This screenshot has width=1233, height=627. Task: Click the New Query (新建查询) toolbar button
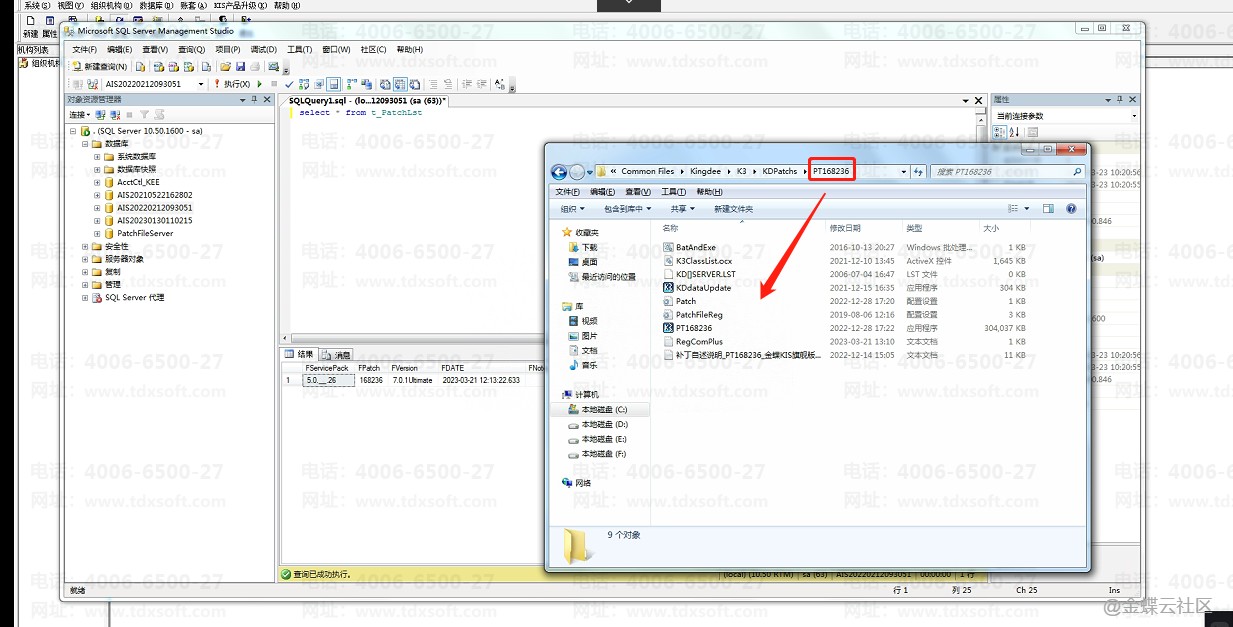99,67
